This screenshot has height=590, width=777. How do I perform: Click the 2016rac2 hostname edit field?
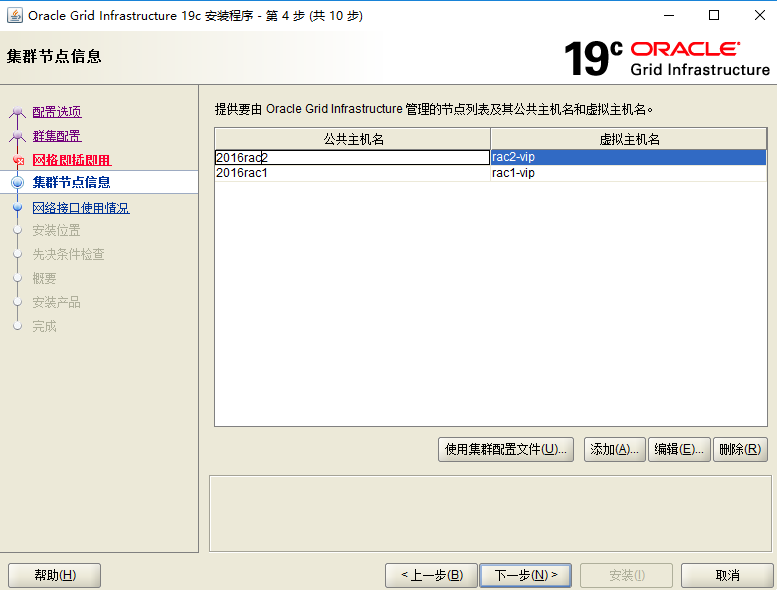coord(352,157)
